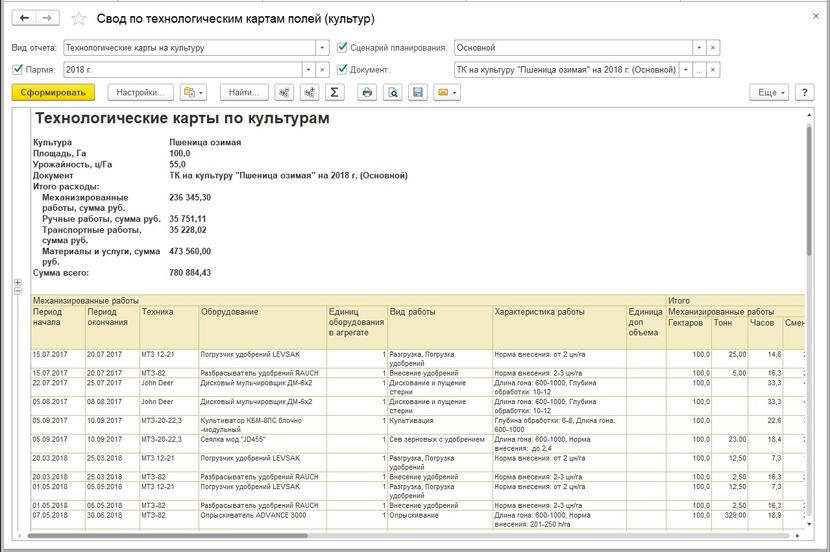The image size is (830, 552).
Task: Uncheck the Партия checkbox
Action: (17, 70)
